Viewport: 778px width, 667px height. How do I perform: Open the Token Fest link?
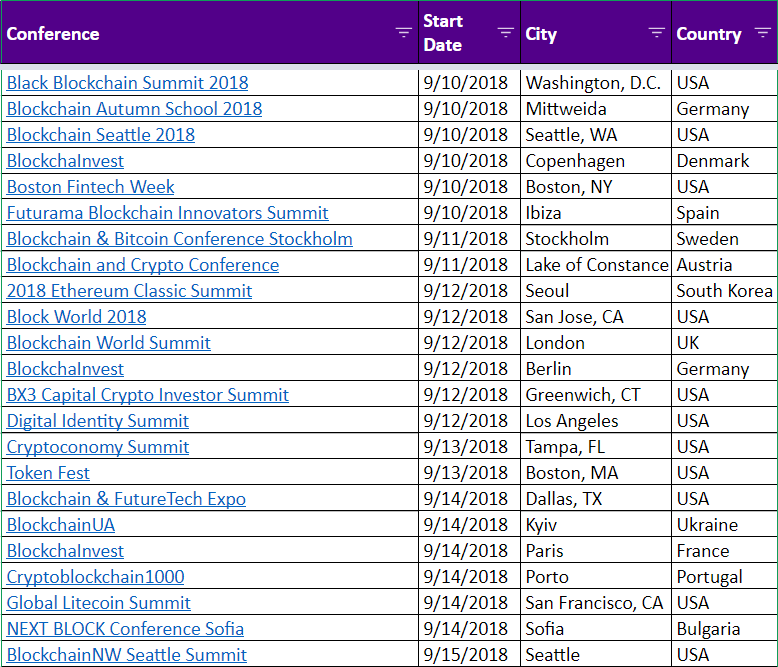coord(48,473)
